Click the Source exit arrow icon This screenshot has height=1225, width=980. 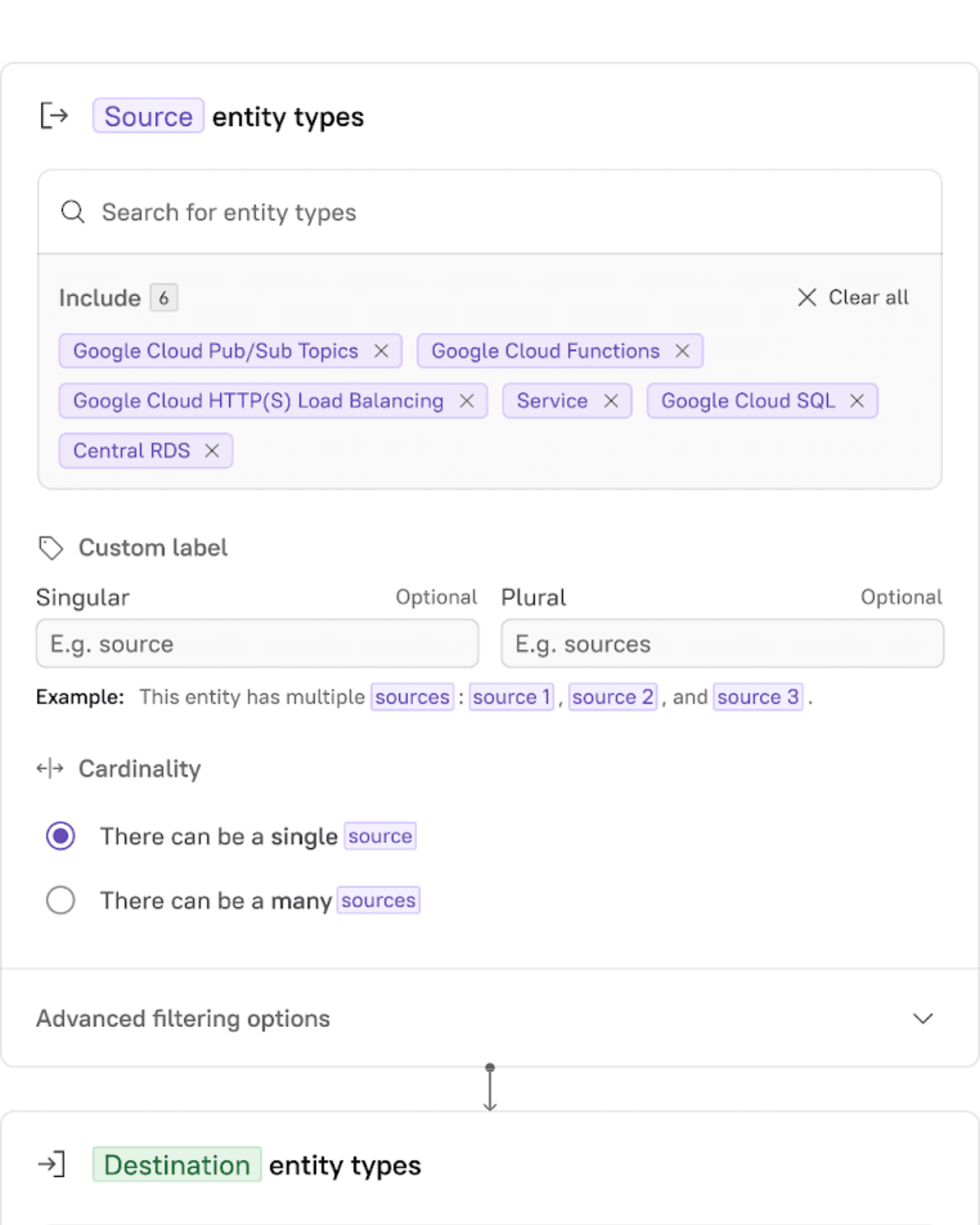tap(54, 116)
